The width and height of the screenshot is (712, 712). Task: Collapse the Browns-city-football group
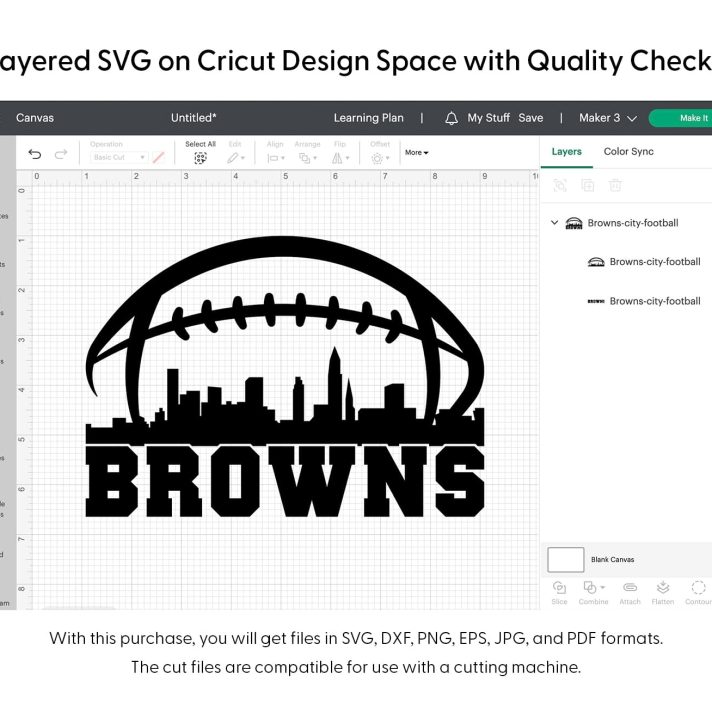click(x=554, y=222)
